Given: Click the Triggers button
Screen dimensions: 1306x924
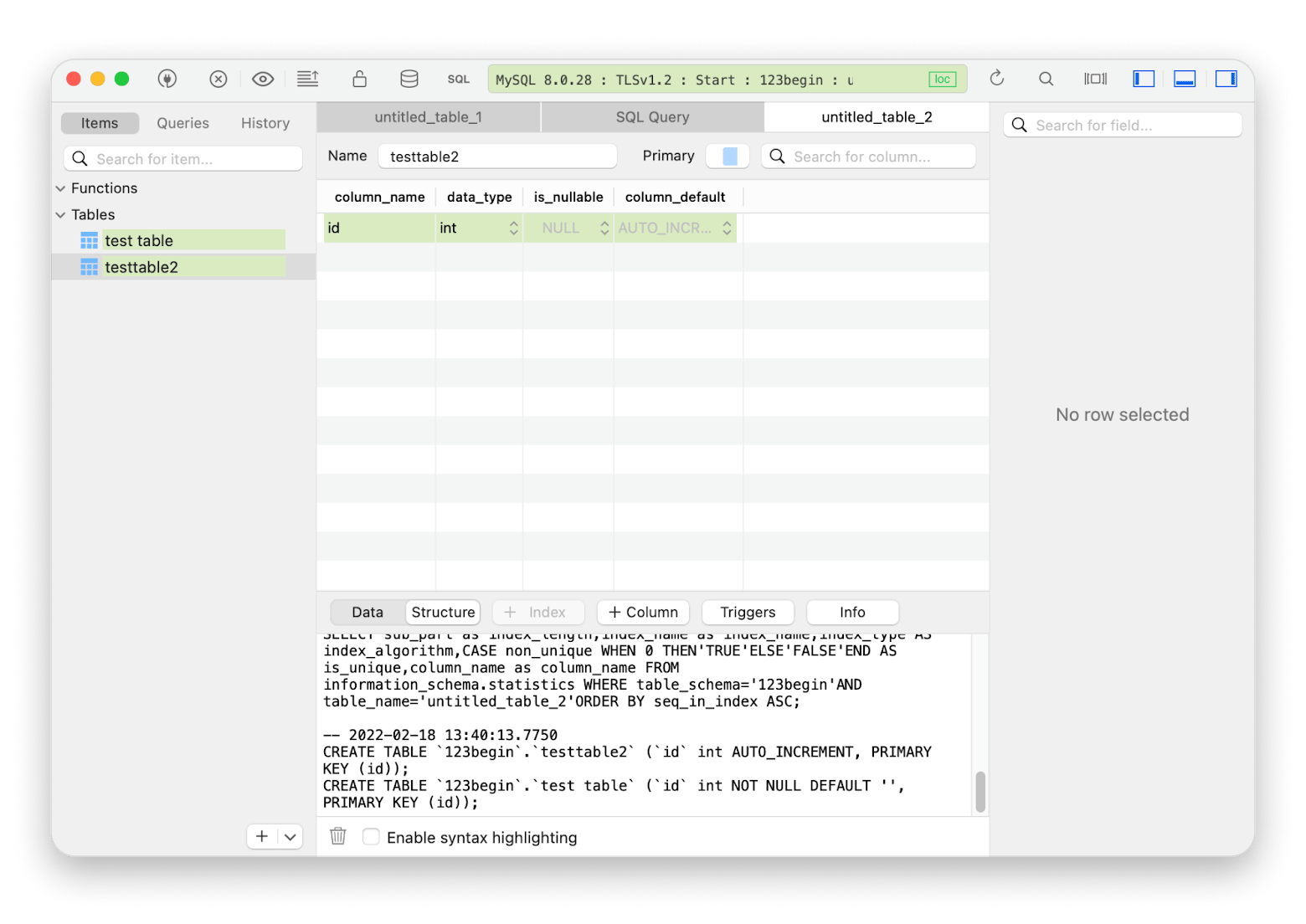Looking at the screenshot, I should coord(748,612).
